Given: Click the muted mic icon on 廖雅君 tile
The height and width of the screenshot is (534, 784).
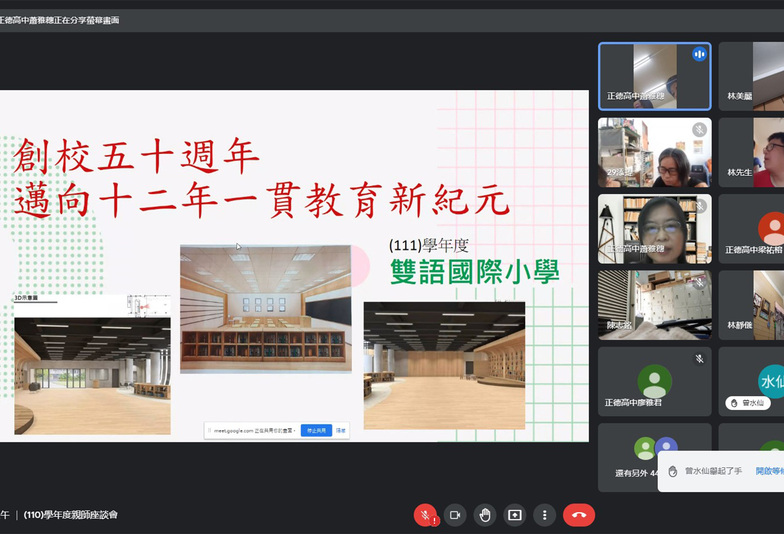Looking at the screenshot, I should tap(699, 359).
